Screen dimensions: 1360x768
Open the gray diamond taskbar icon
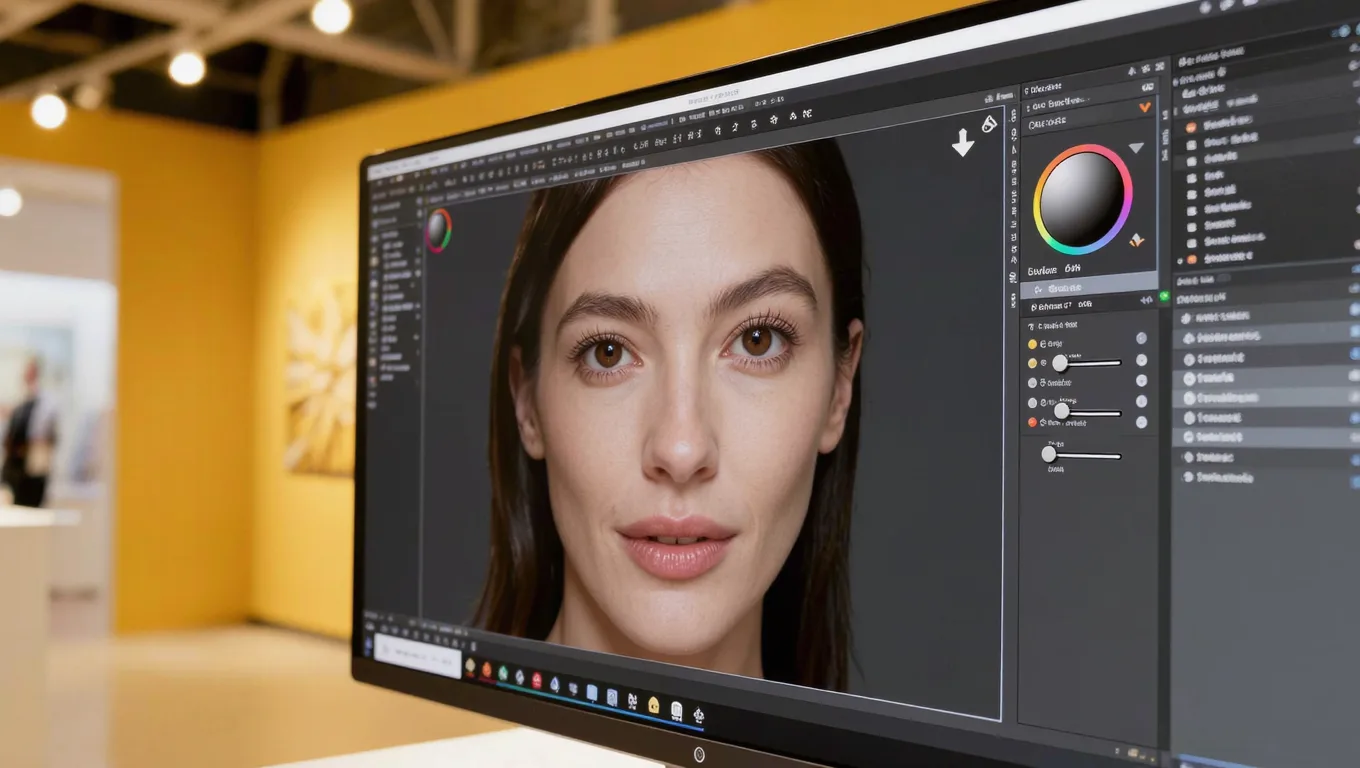520,677
